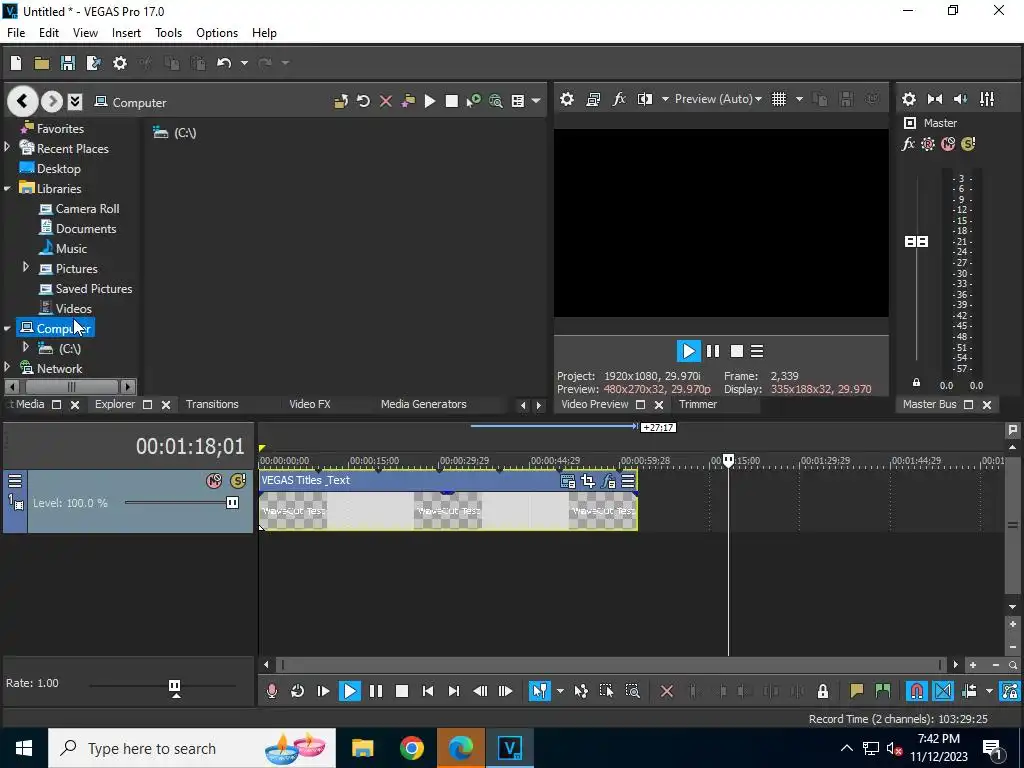This screenshot has width=1024, height=768.
Task: Click Play From Start in transport bar
Action: tap(323, 691)
